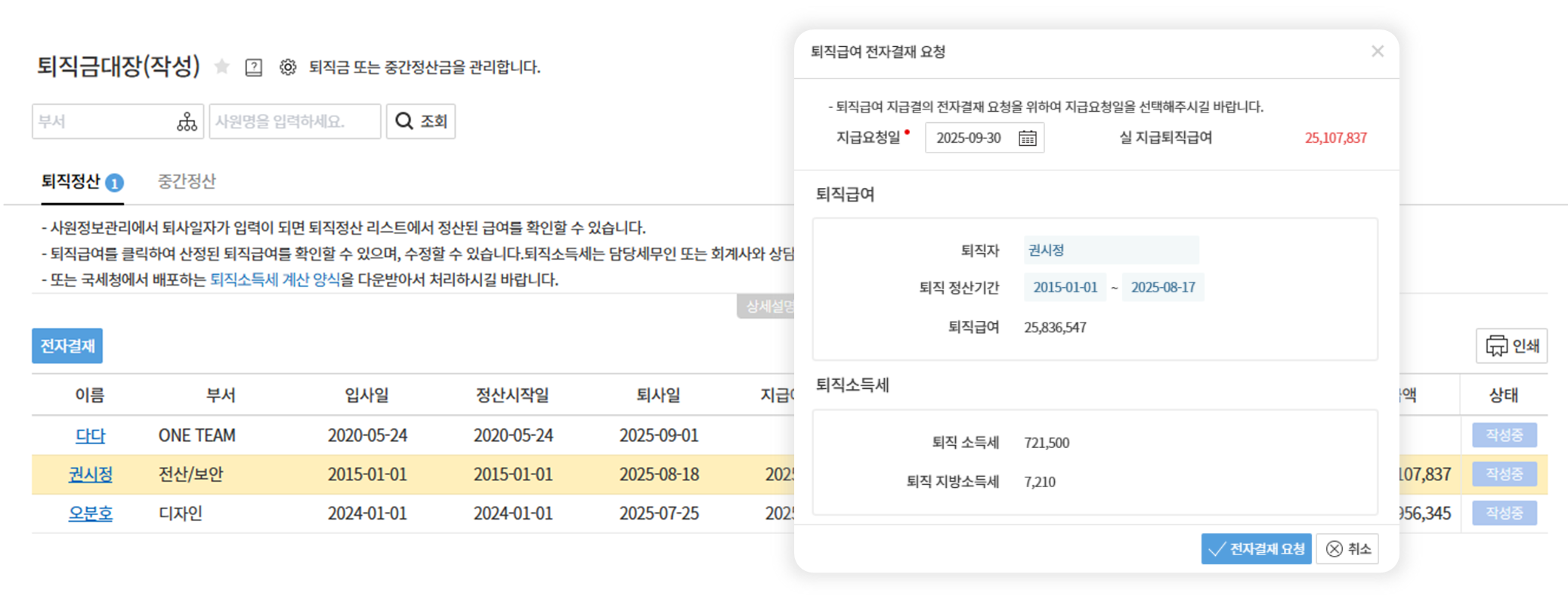Click the 조회 search button
The width and height of the screenshot is (1568, 602).
click(421, 122)
